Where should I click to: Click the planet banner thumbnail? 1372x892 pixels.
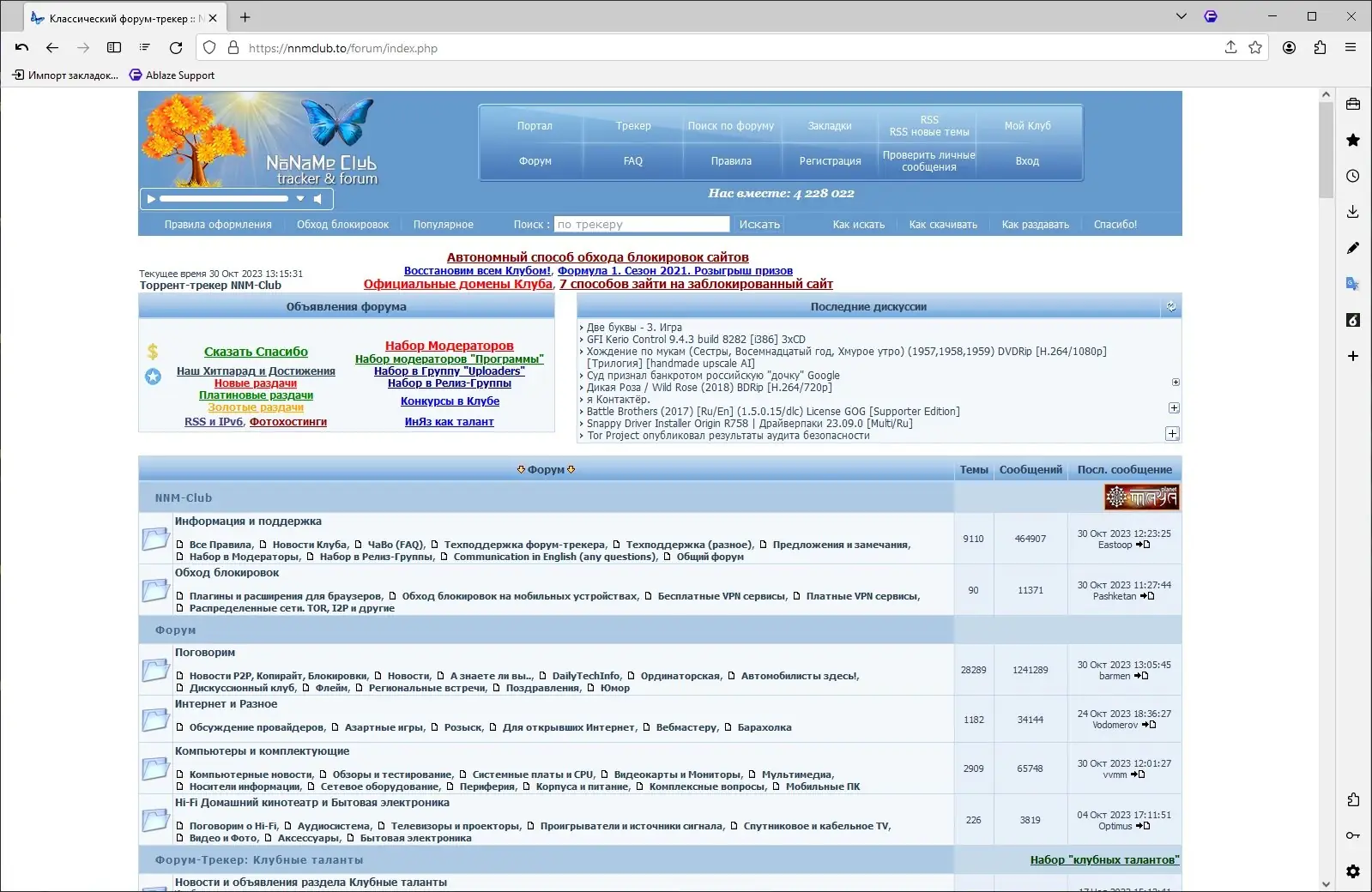pos(1141,497)
